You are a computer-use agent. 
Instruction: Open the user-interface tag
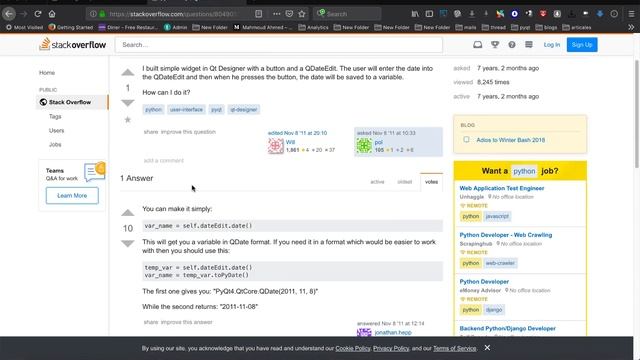[x=186, y=109]
